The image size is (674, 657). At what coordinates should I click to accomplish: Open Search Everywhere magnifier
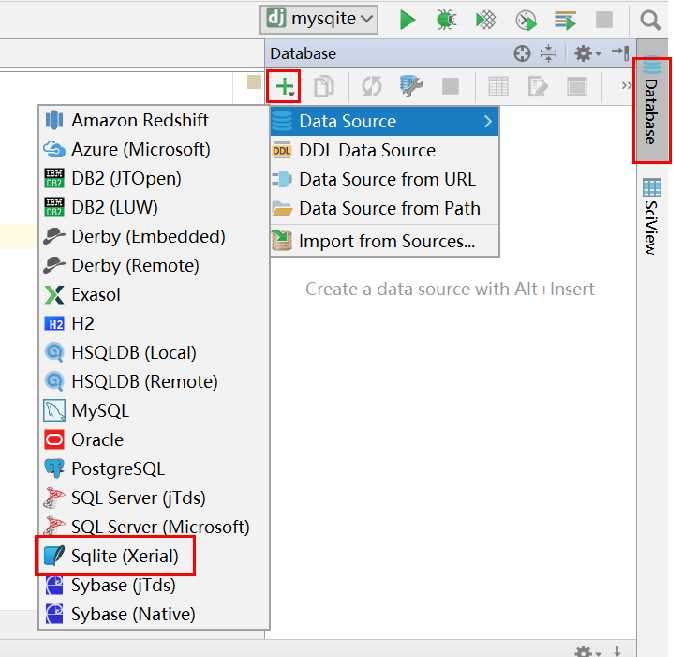coord(650,20)
